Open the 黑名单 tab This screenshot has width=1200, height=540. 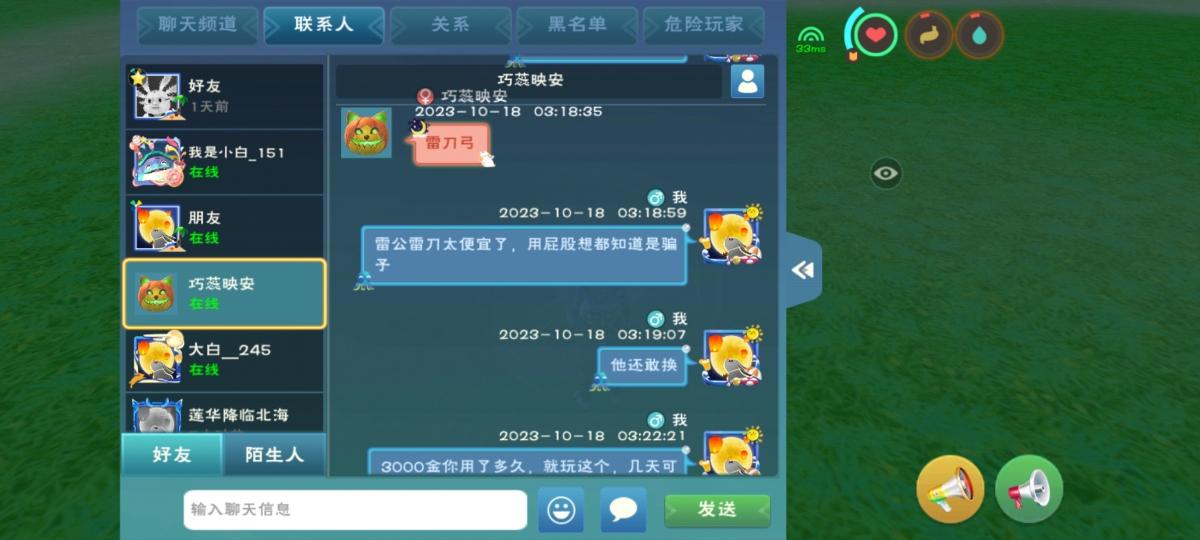click(x=577, y=24)
